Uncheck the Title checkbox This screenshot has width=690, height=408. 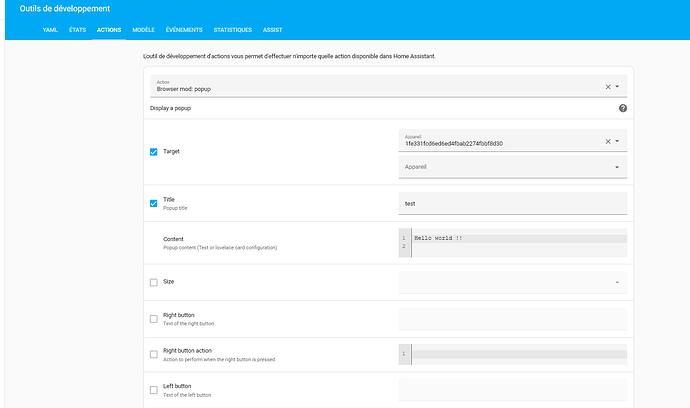[153, 203]
